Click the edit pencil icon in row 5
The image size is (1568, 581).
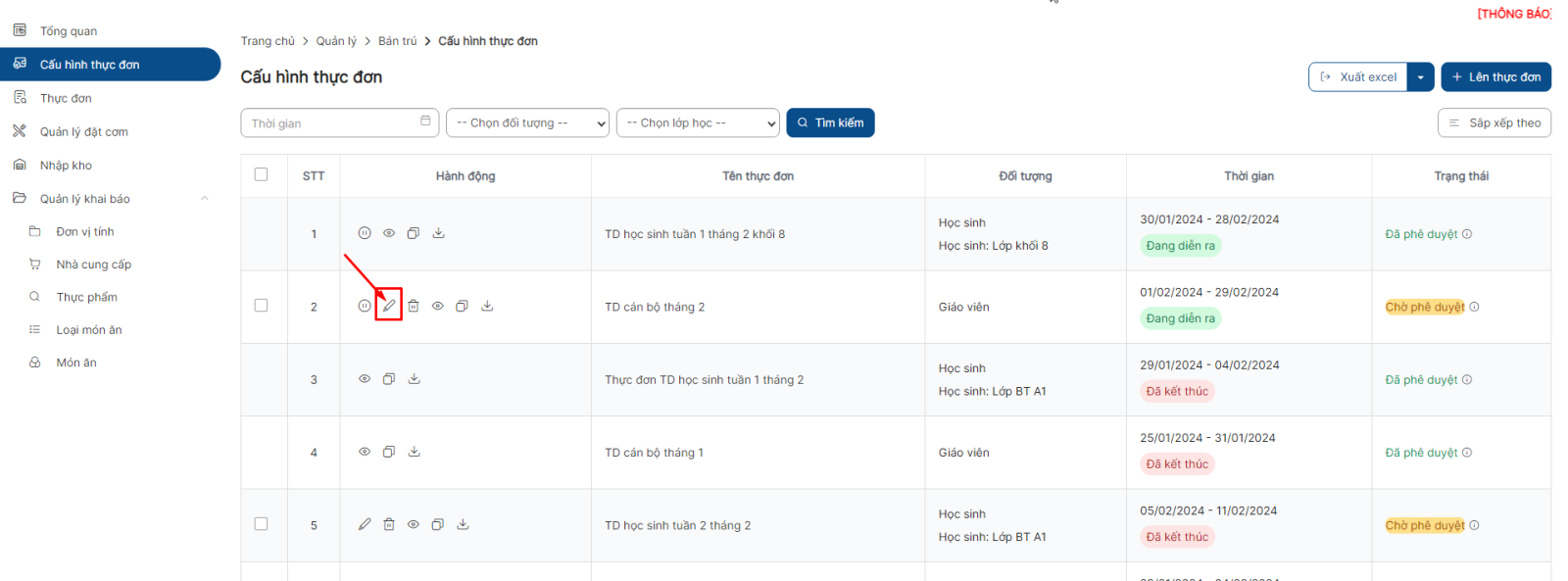[365, 524]
